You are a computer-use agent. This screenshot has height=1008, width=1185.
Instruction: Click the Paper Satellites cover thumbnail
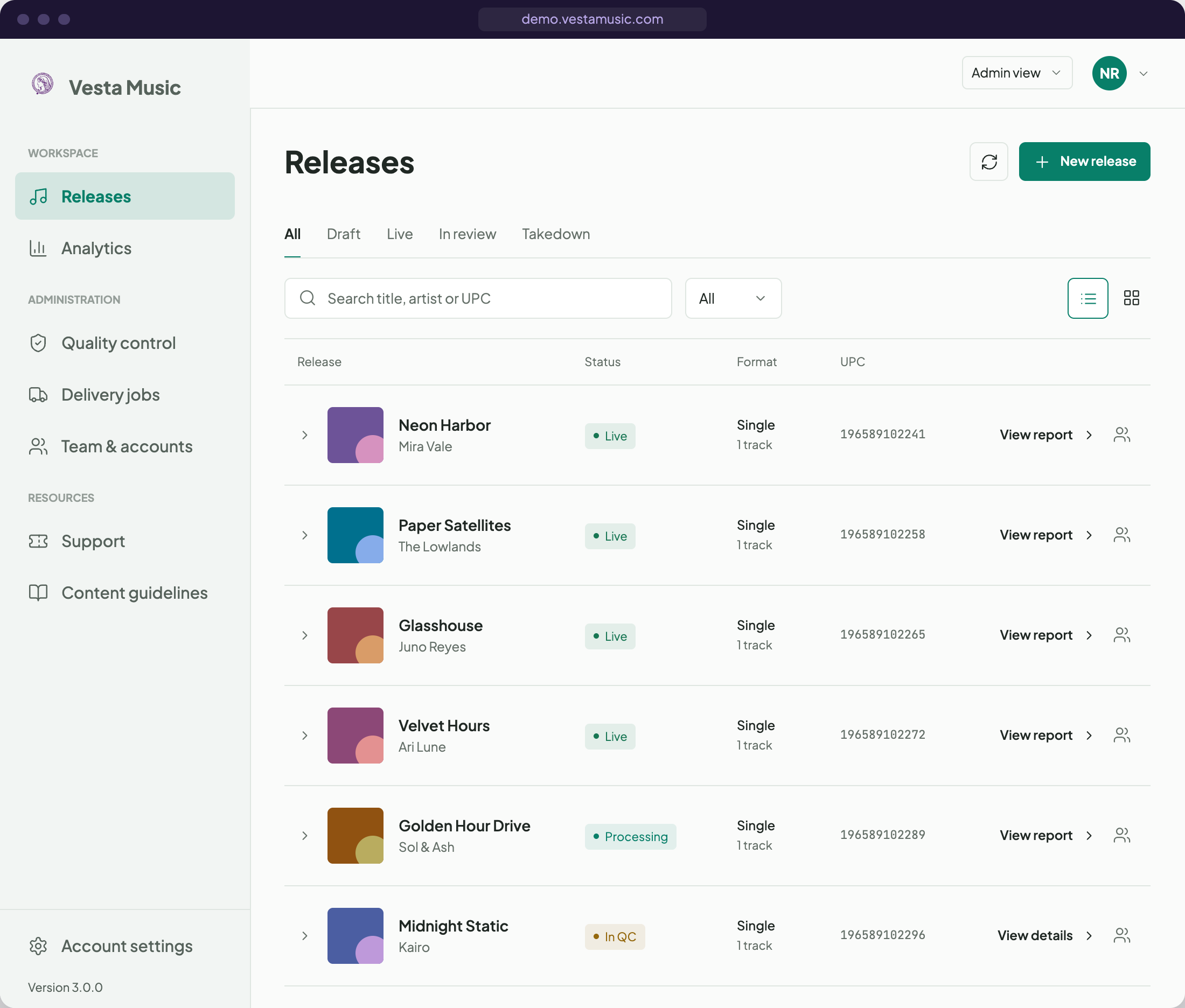coord(355,535)
